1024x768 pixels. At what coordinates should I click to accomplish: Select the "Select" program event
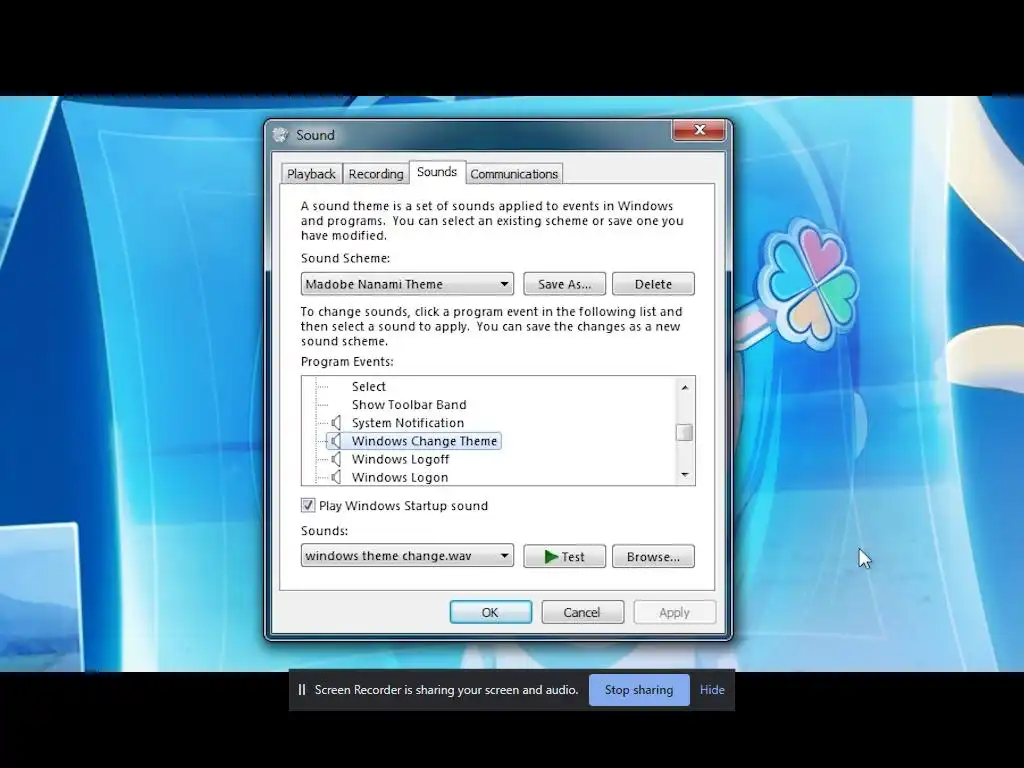click(368, 386)
